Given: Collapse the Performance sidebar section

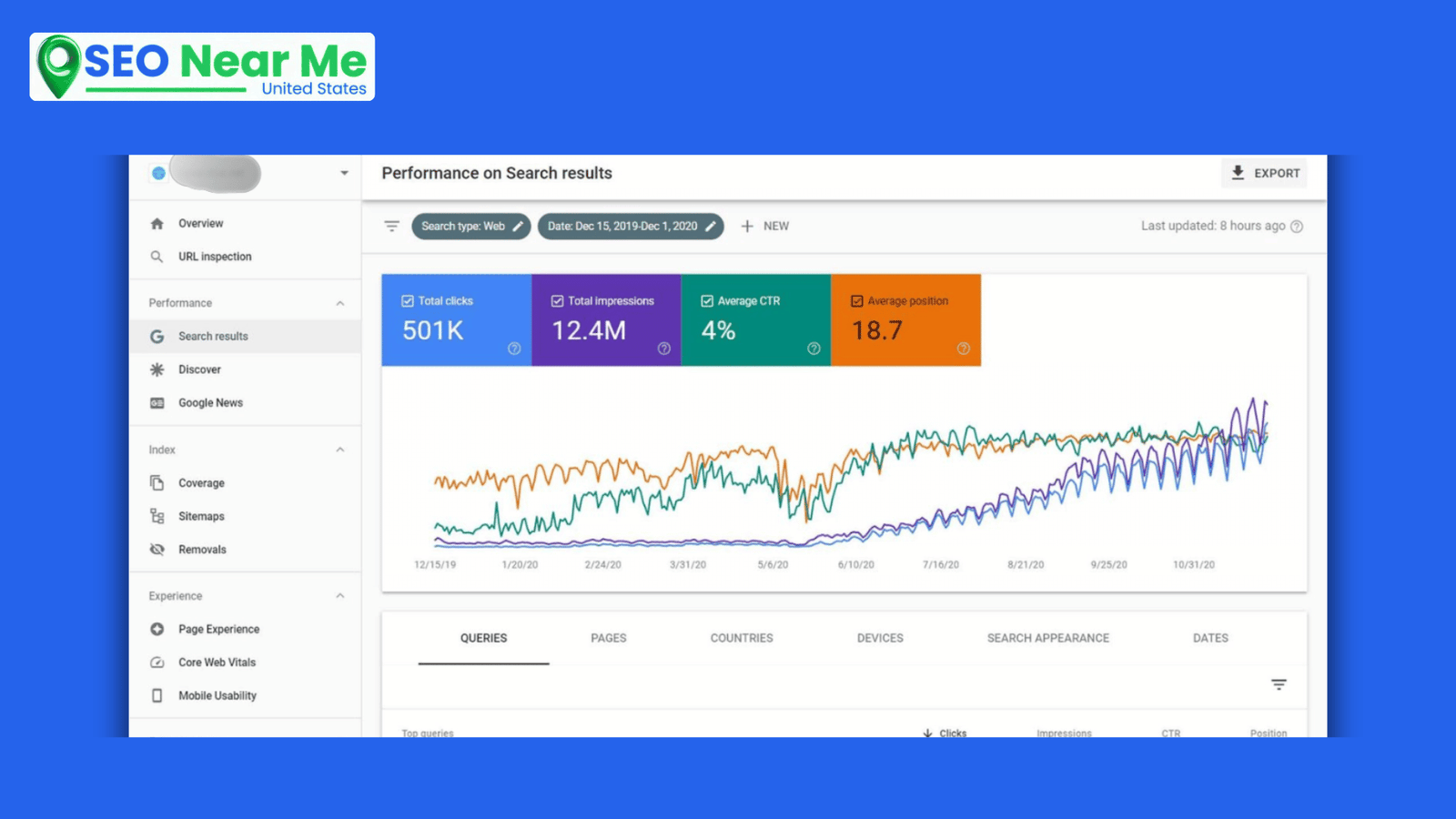Looking at the screenshot, I should 340,303.
